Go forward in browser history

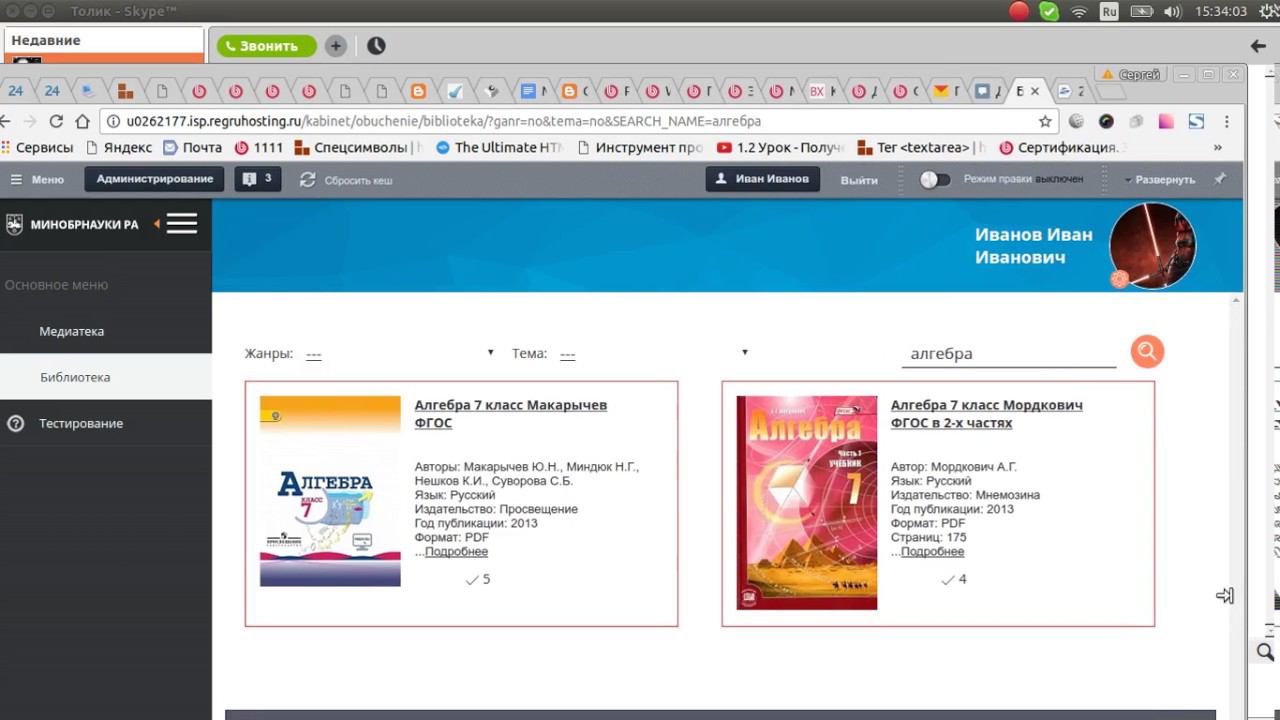(30, 121)
